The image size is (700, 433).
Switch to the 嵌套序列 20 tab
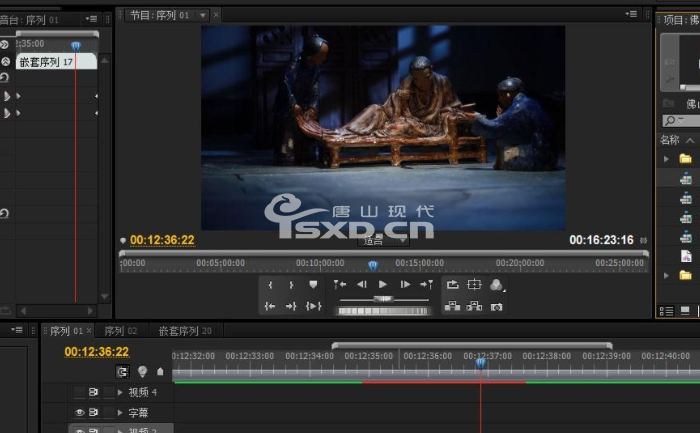(x=184, y=330)
